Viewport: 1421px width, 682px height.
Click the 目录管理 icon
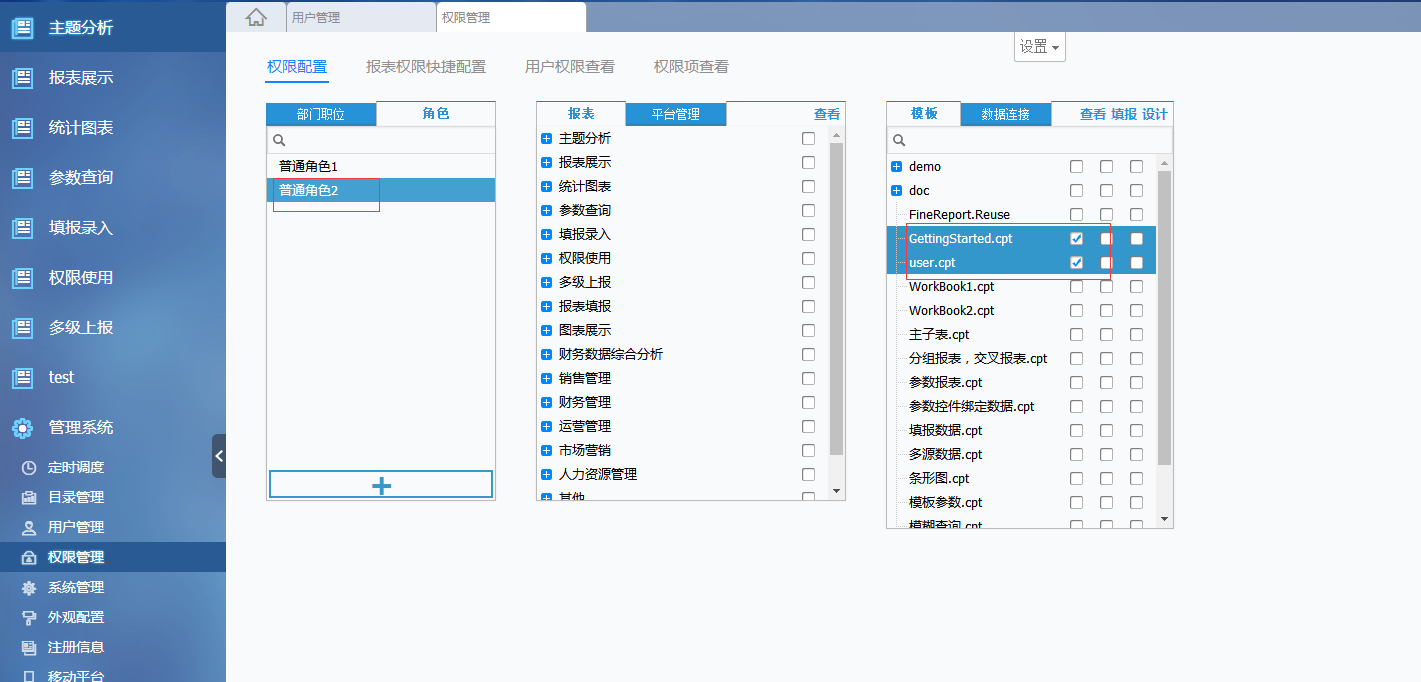click(x=29, y=497)
